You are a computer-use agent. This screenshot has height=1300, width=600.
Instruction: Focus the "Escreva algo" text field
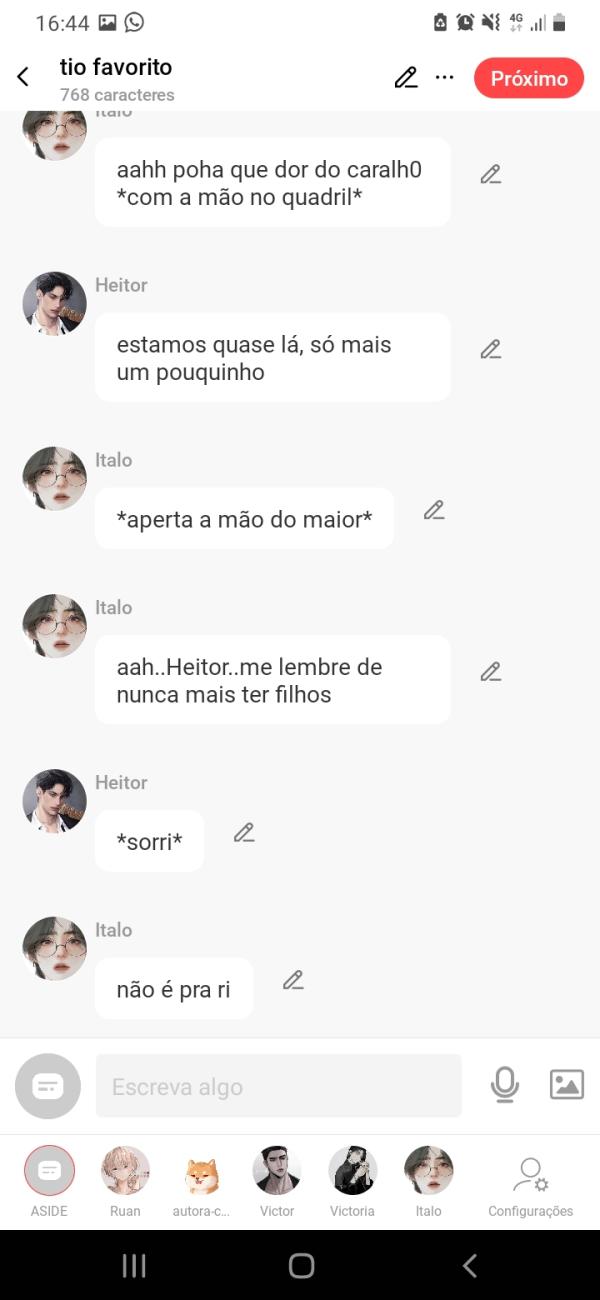[x=278, y=1086]
